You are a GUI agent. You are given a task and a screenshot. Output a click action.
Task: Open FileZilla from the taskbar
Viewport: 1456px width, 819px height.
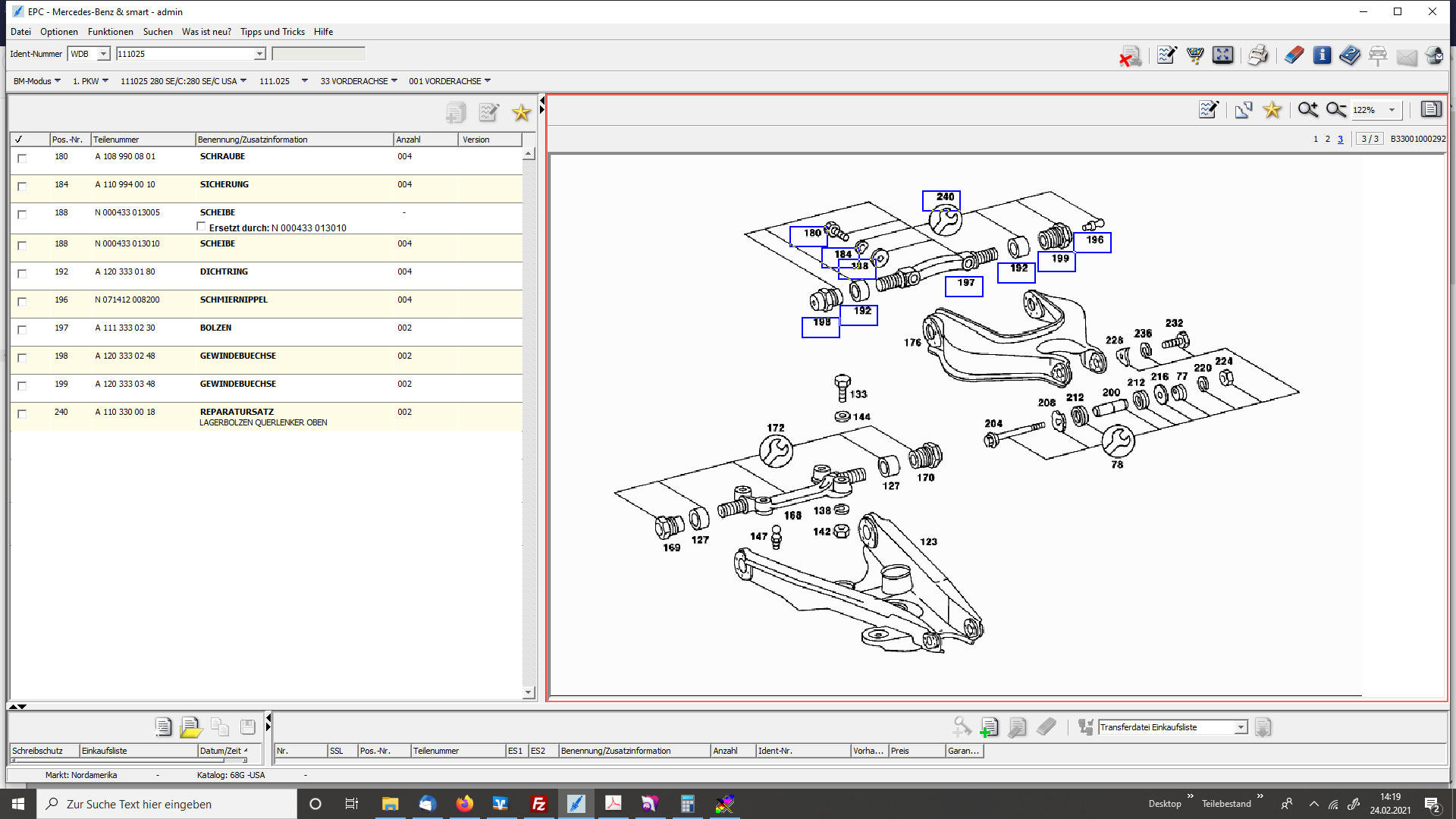click(538, 804)
